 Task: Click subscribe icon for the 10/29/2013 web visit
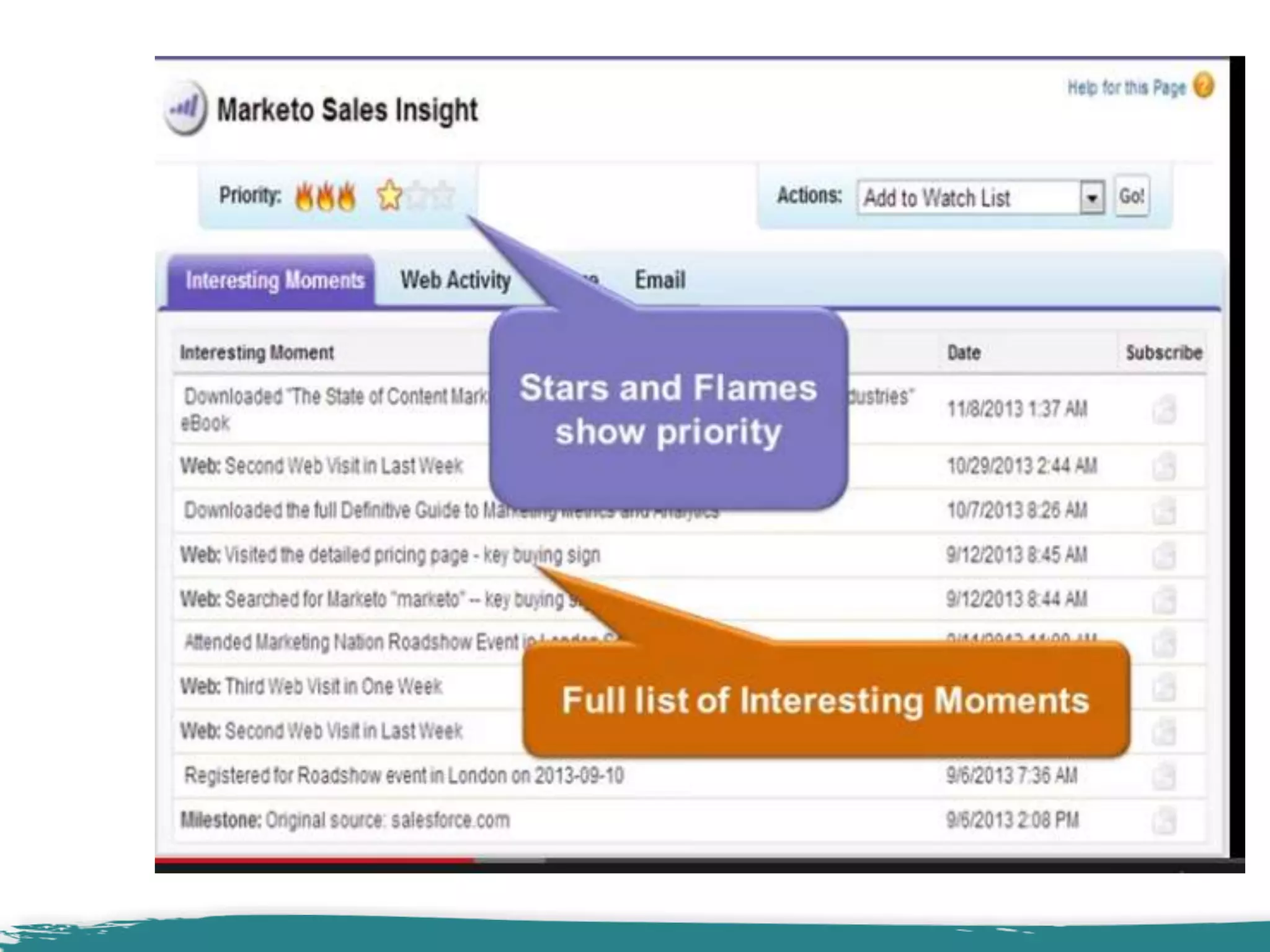(x=1164, y=466)
